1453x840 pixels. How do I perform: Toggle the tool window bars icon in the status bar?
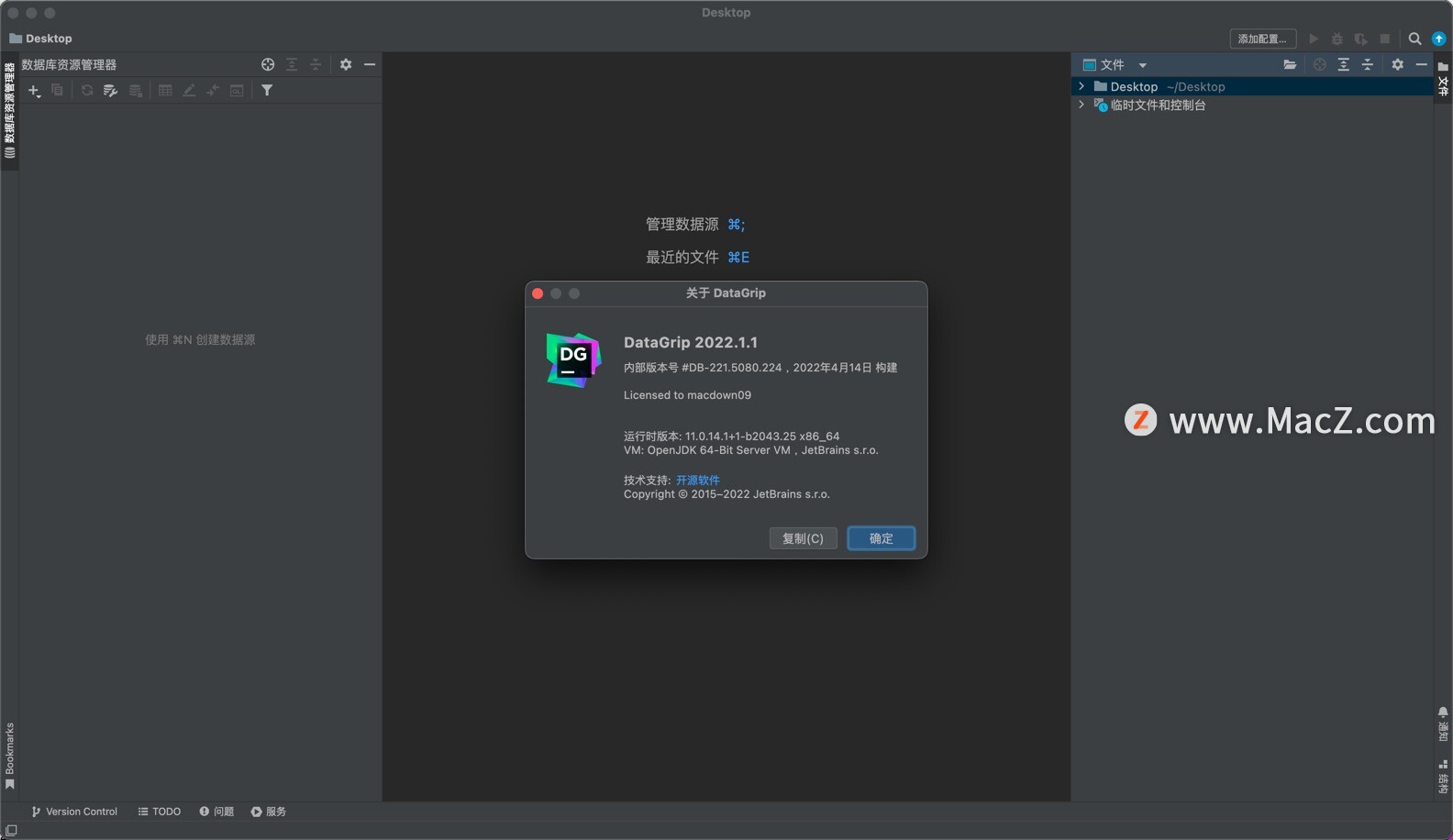point(11,830)
